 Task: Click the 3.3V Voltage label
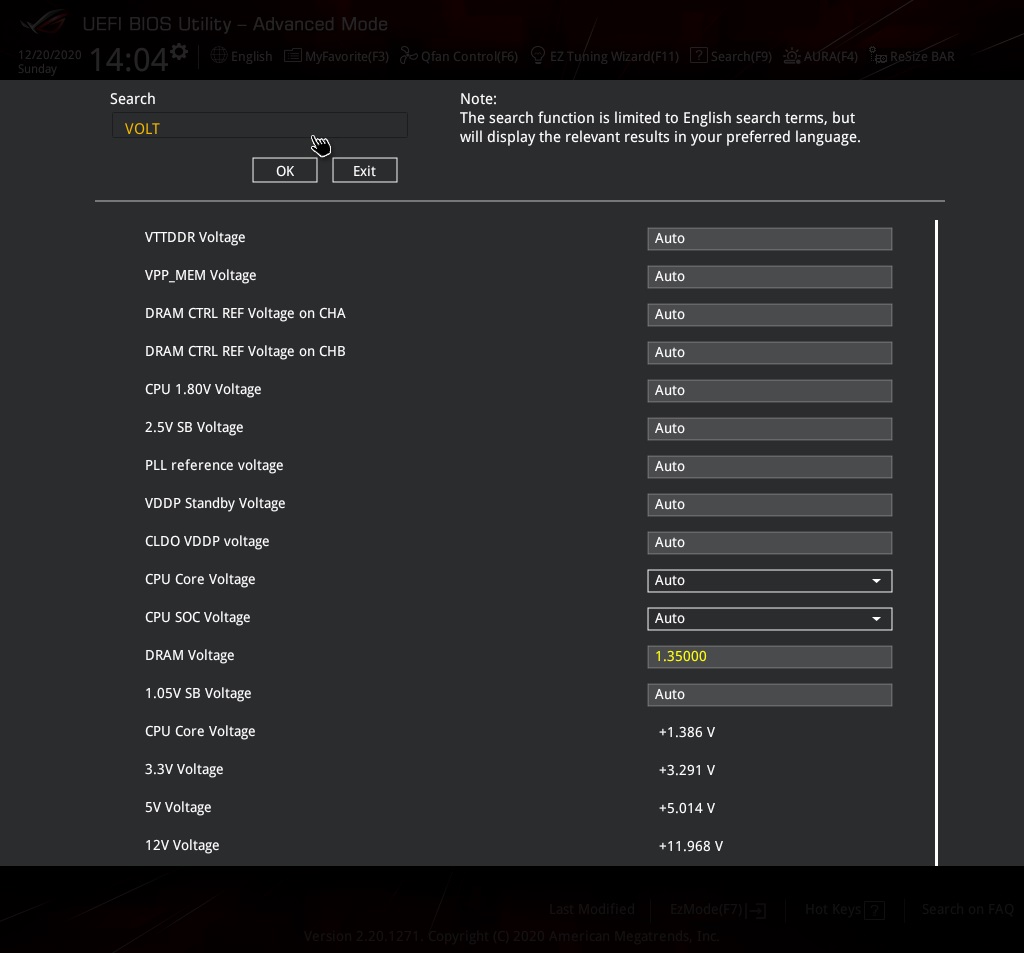pos(184,769)
